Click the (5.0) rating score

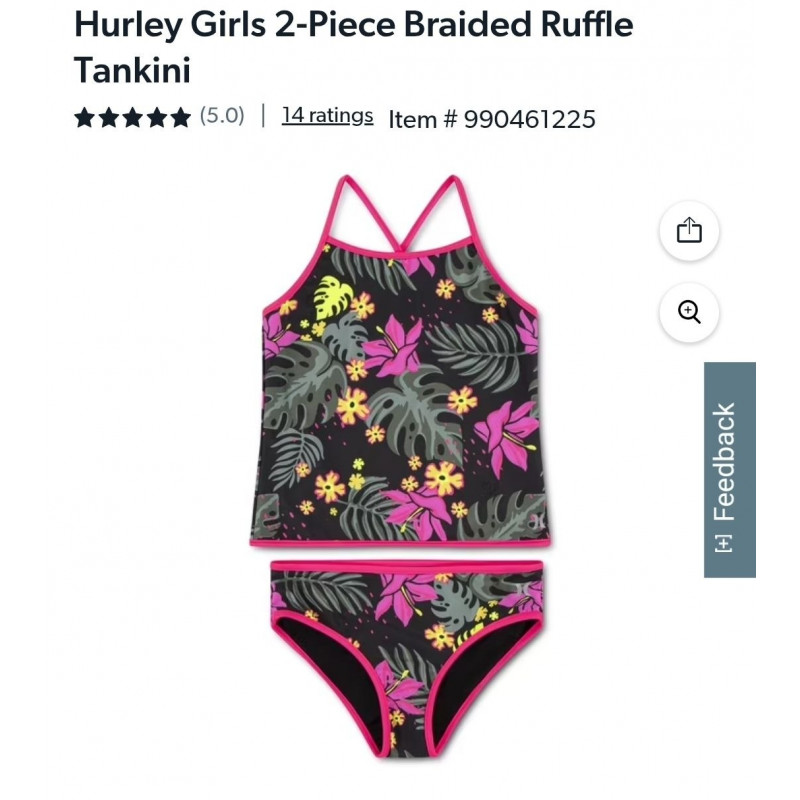(222, 116)
